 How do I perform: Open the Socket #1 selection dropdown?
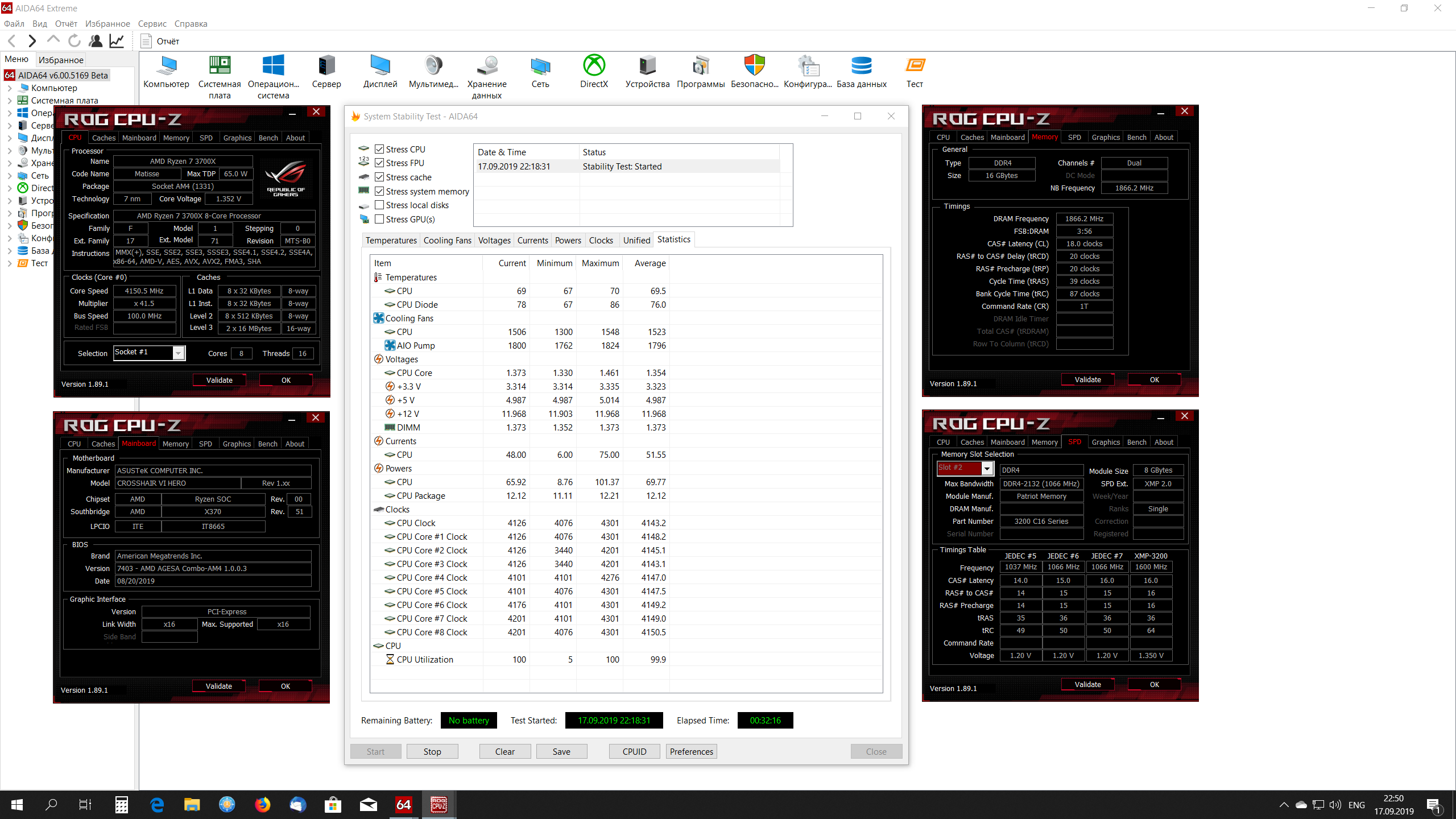coord(178,353)
